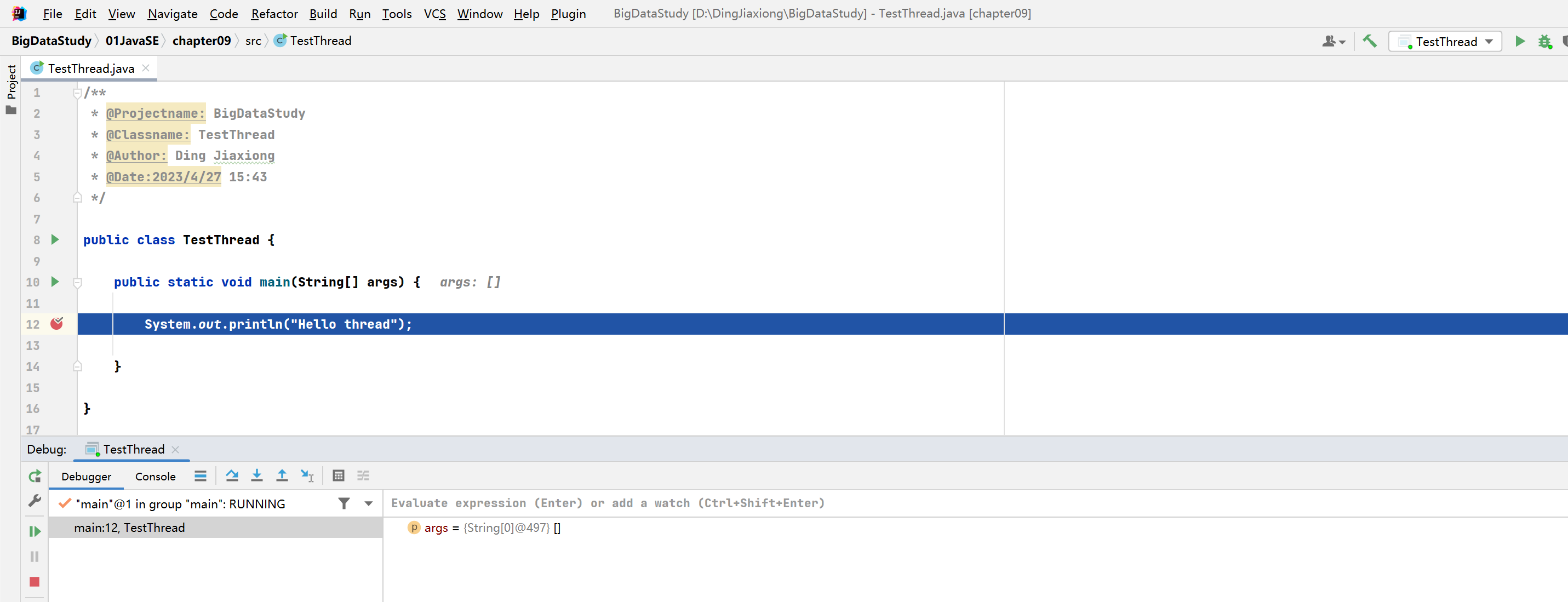Close the TestThread debug session tab

coord(175,449)
